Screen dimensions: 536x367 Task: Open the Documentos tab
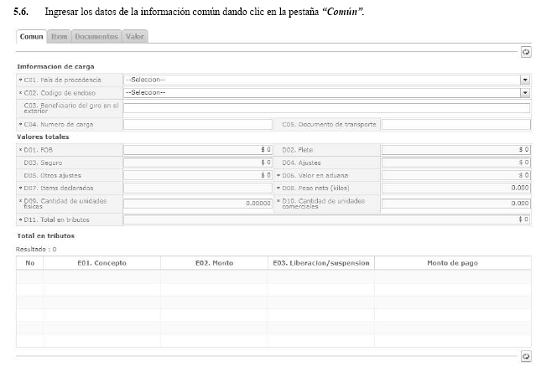click(x=96, y=36)
